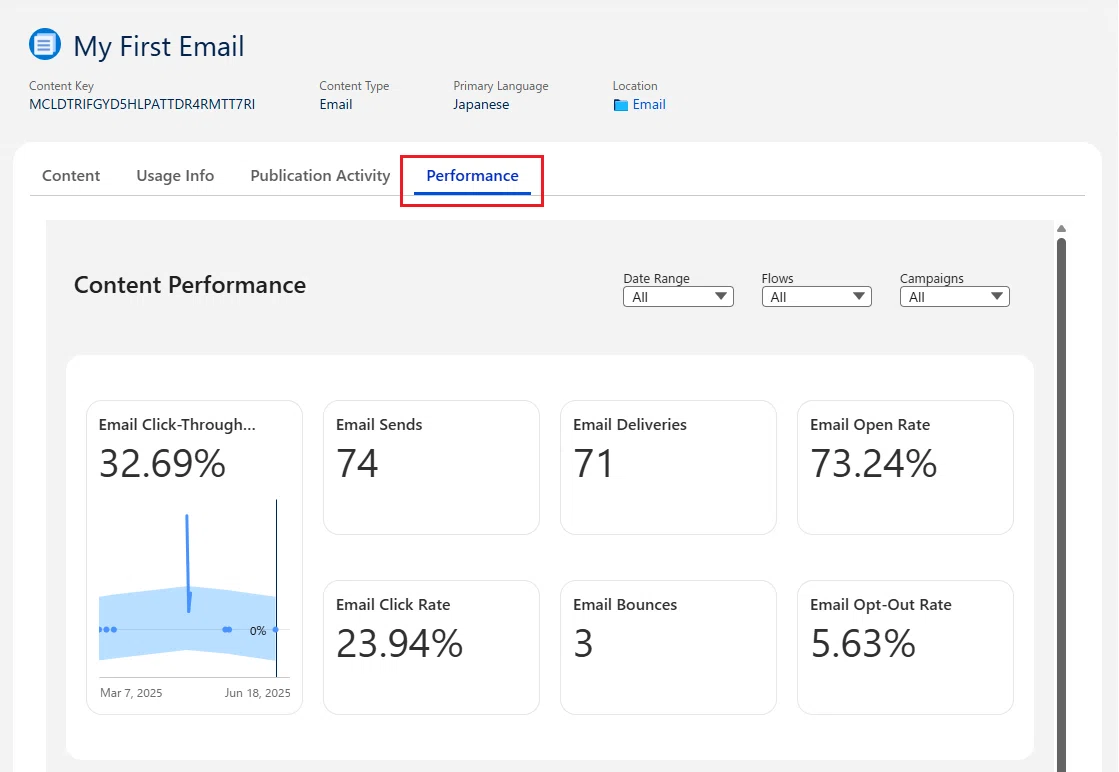This screenshot has height=772, width=1119.
Task: Click the Email folder icon under Location
Action: [x=620, y=105]
